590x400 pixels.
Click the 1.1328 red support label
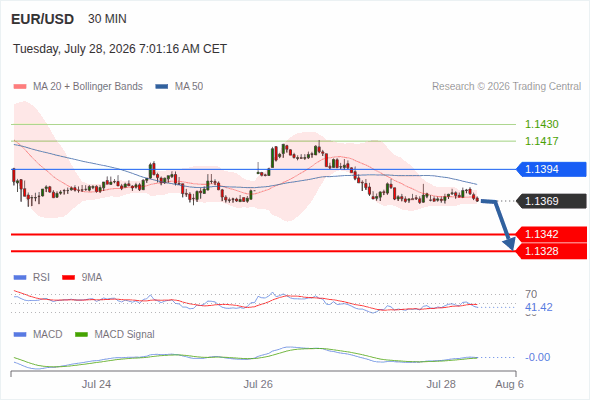tap(551, 251)
